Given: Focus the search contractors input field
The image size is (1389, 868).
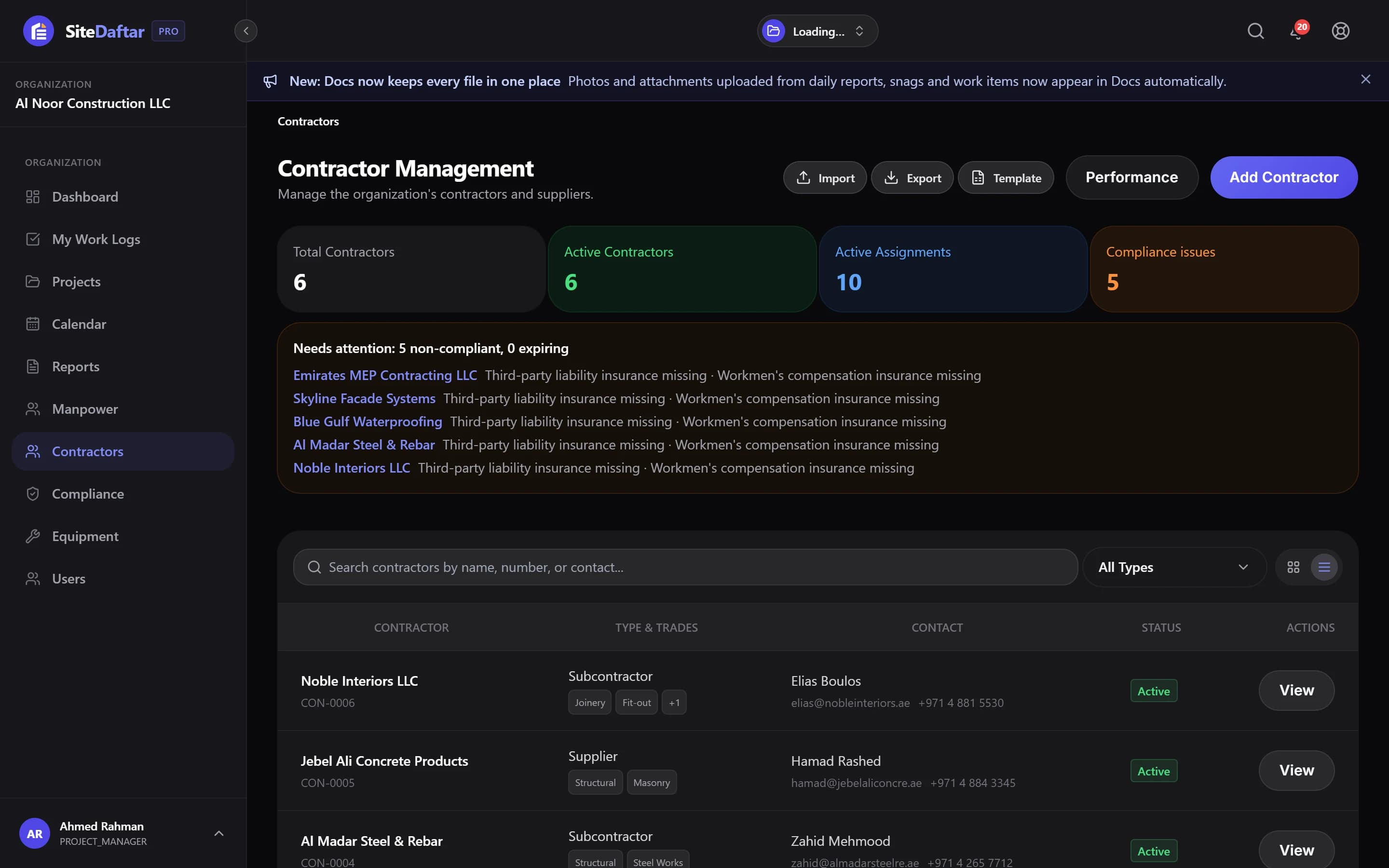Looking at the screenshot, I should [685, 567].
